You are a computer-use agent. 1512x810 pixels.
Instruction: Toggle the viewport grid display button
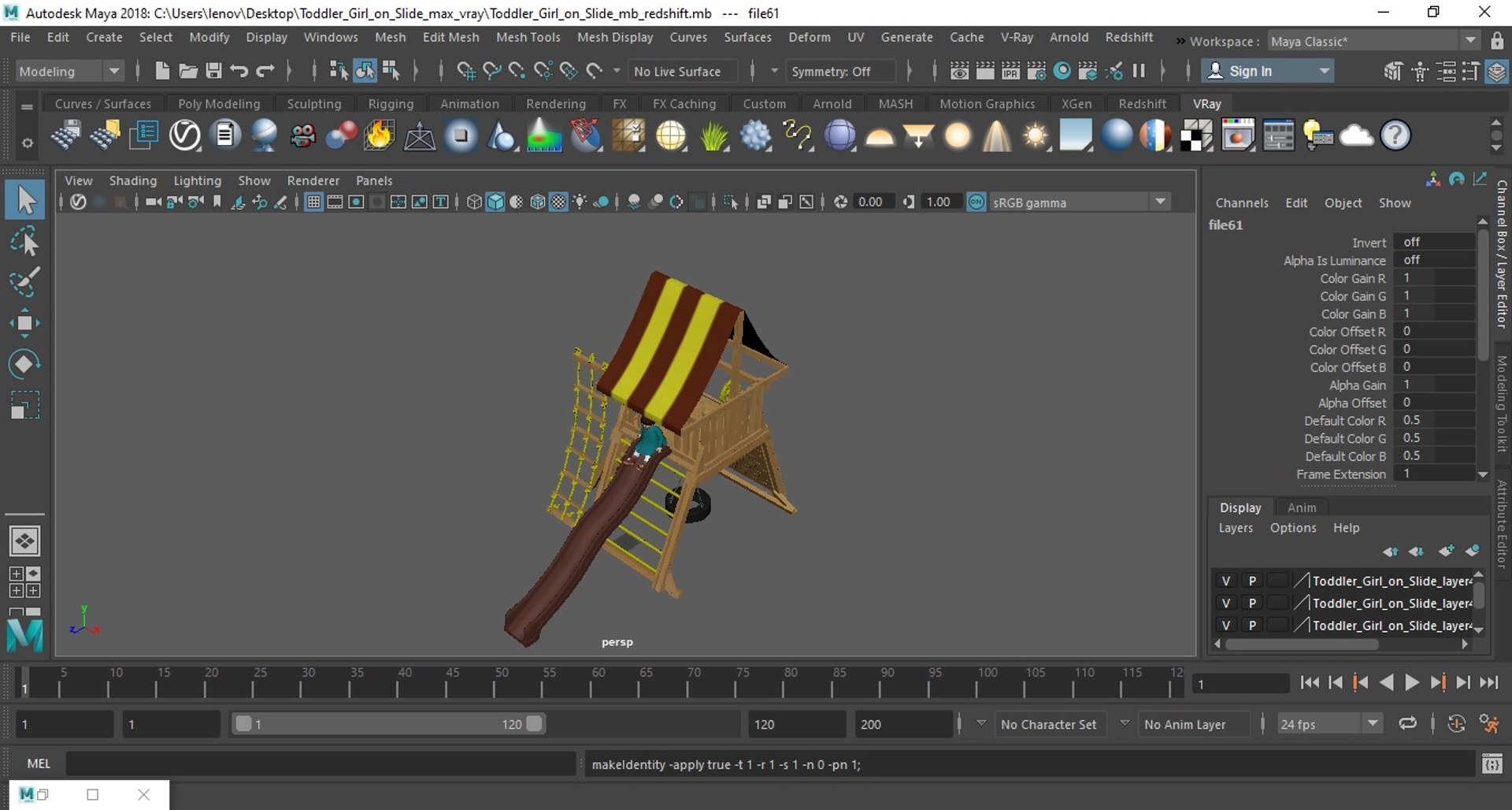click(313, 202)
